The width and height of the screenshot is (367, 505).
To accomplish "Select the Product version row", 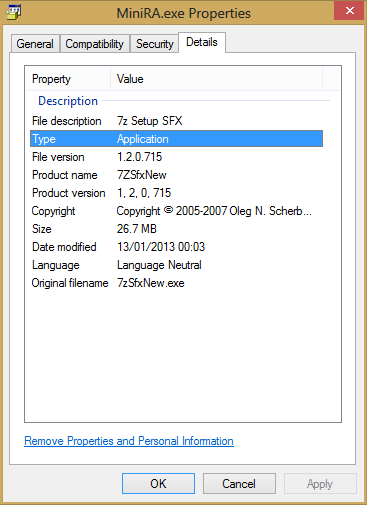I will (176, 193).
